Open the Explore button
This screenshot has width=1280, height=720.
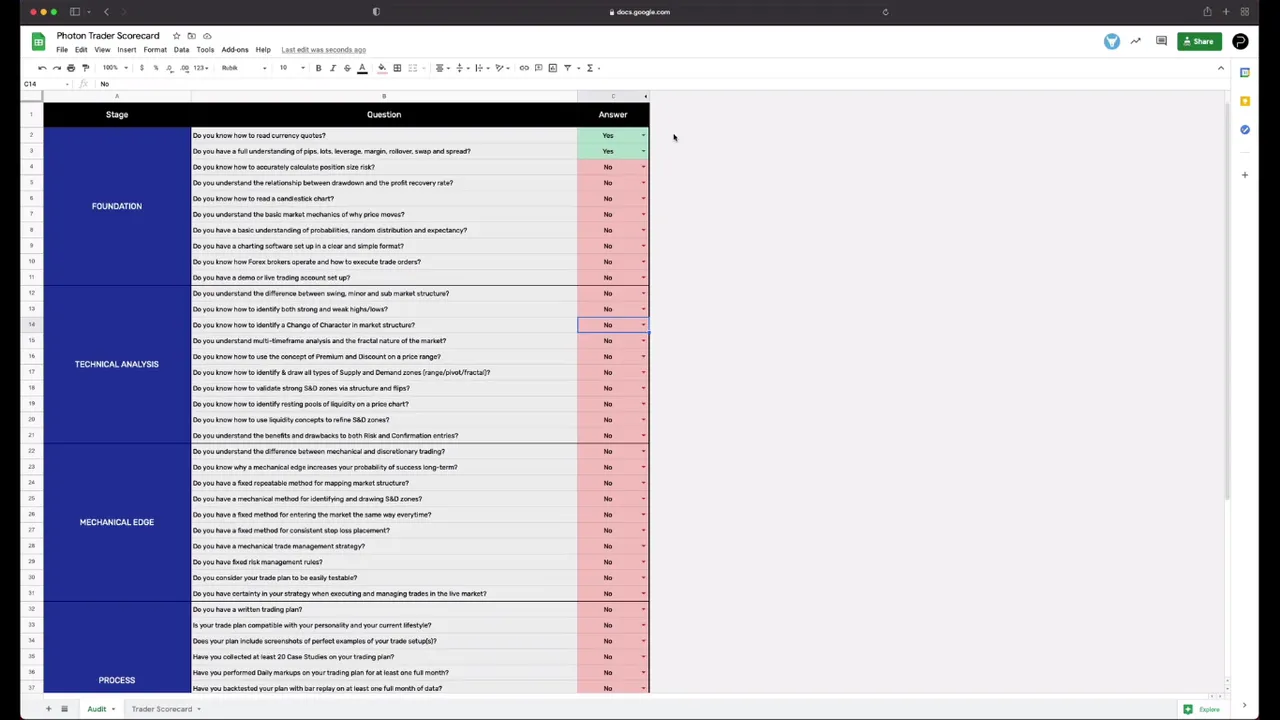click(1202, 709)
